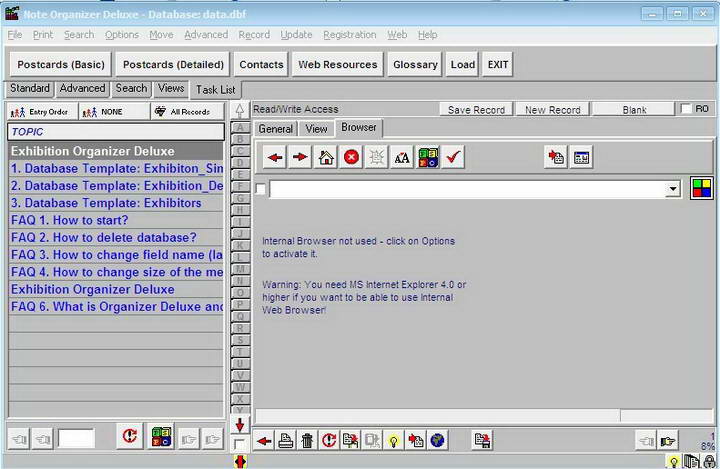The height and width of the screenshot is (469, 720).
Task: Click the save disk icon in bottom toolbar
Action: click(482, 441)
